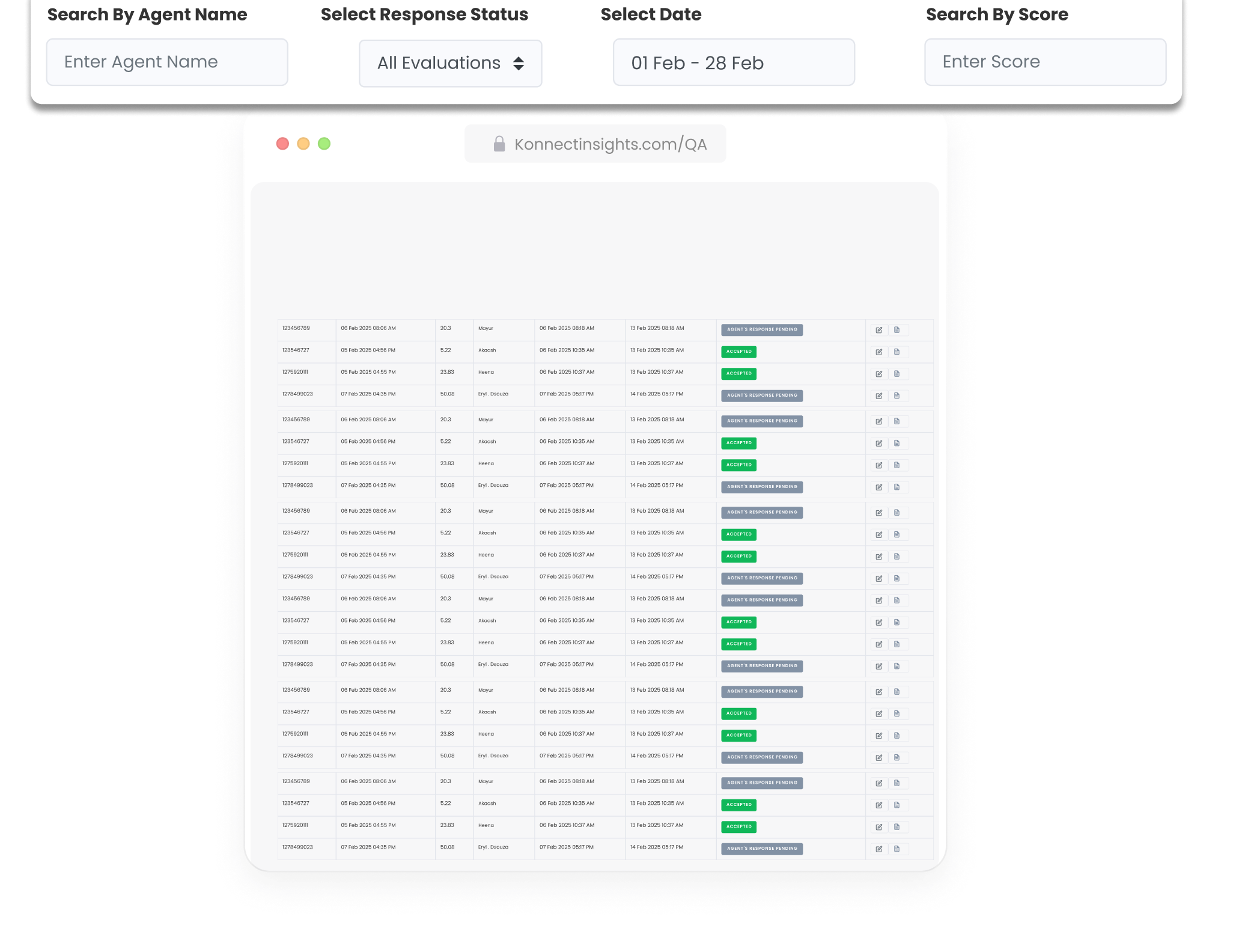Open document icon in last table row
The width and height of the screenshot is (1233, 952).
[897, 849]
